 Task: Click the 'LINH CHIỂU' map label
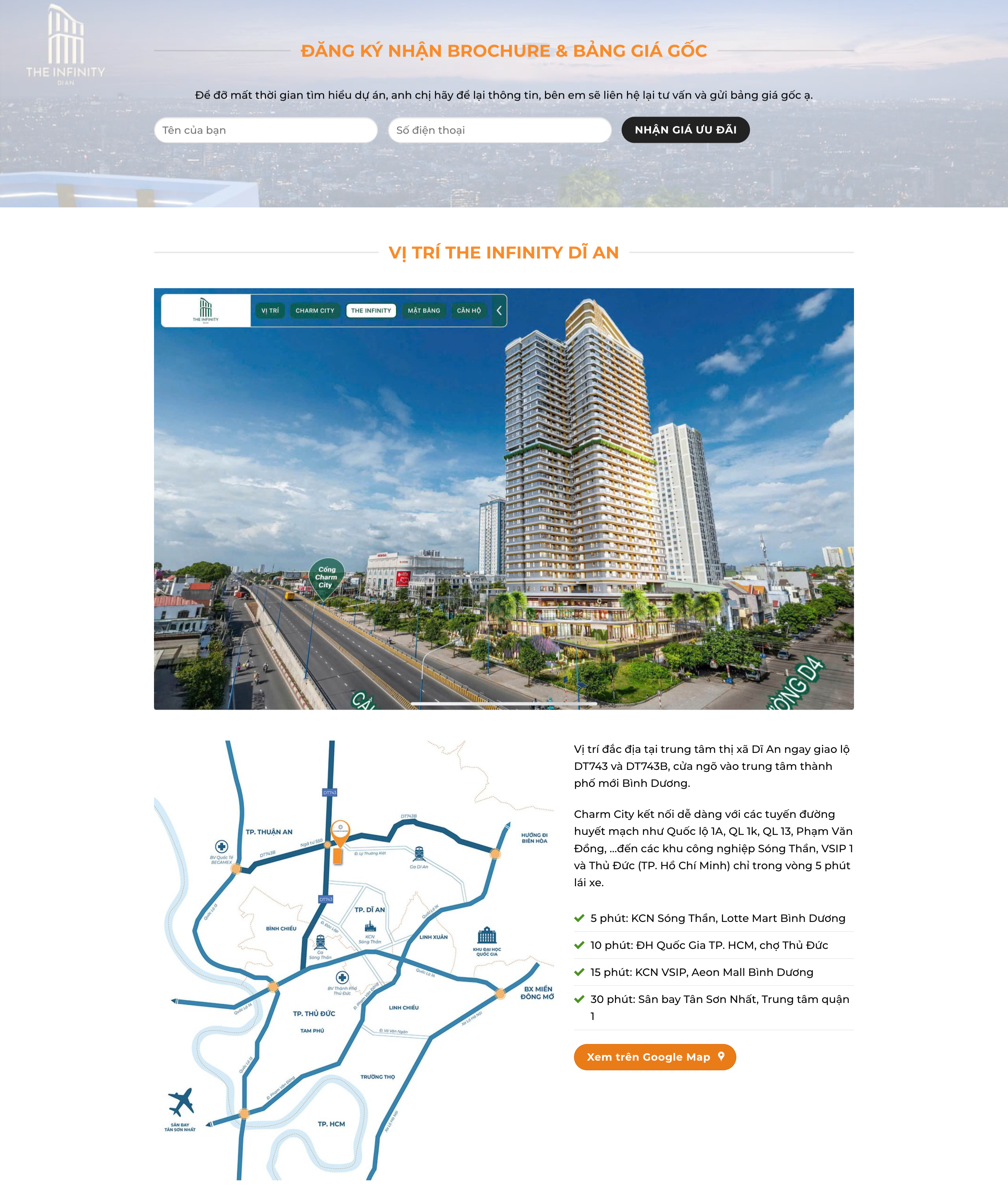click(404, 1008)
